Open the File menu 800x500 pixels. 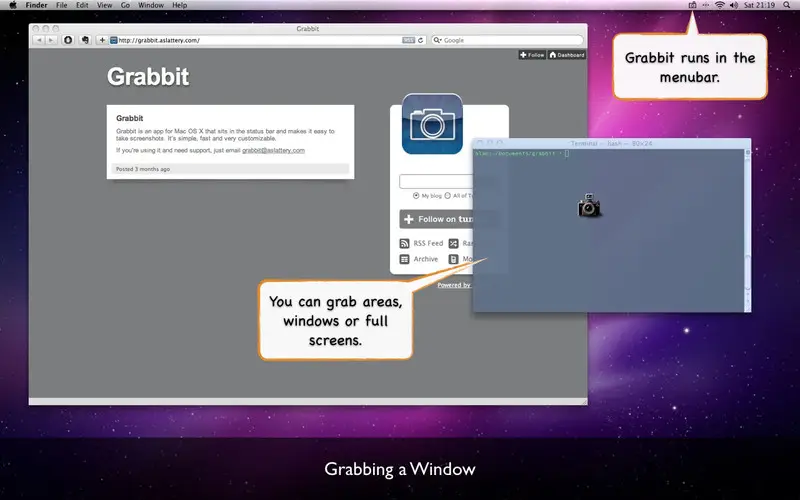click(x=62, y=5)
